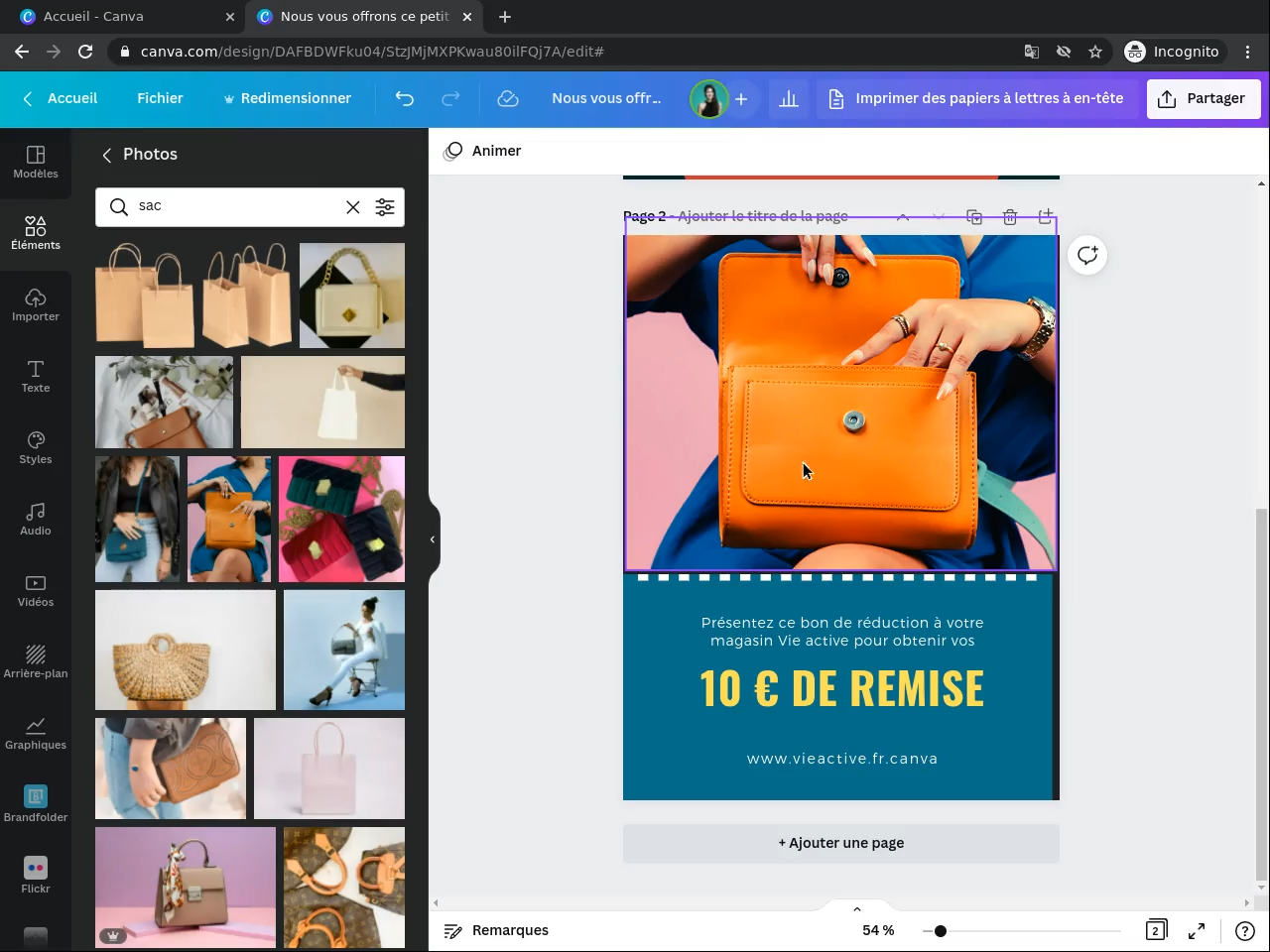This screenshot has width=1270, height=952.
Task: Add a collaborator with the plus icon
Action: pos(741,98)
